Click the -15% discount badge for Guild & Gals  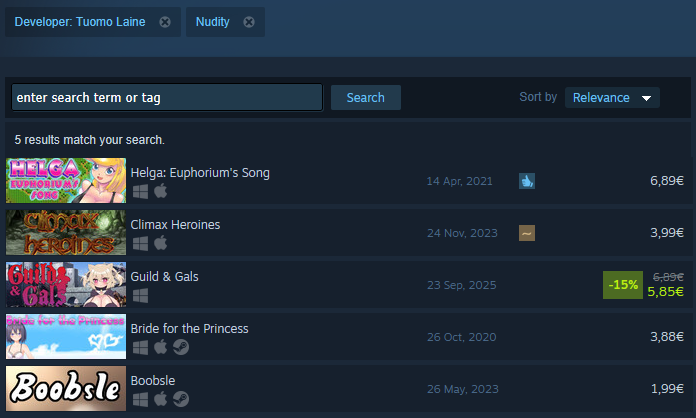pos(622,284)
